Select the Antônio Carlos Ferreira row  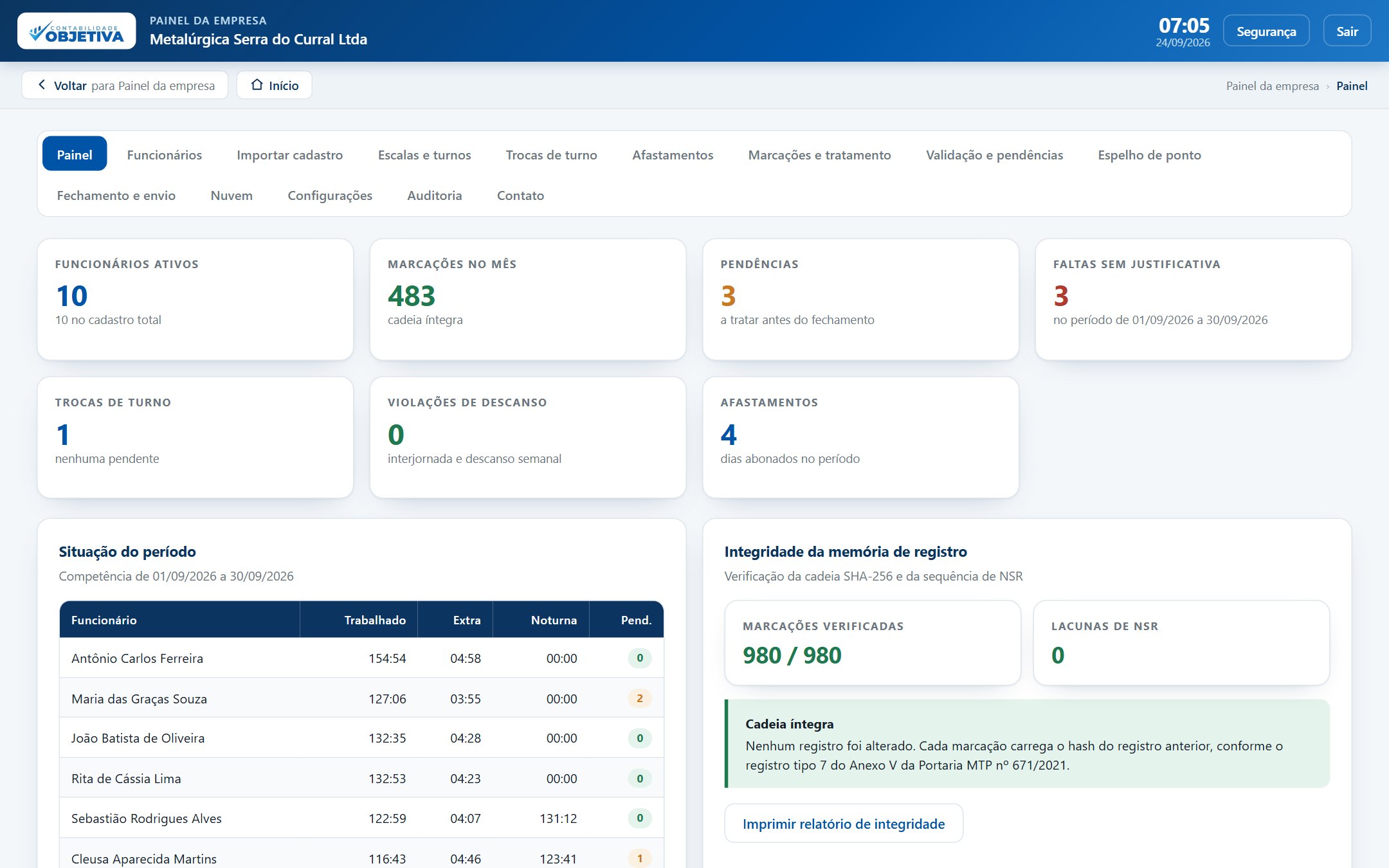click(361, 658)
